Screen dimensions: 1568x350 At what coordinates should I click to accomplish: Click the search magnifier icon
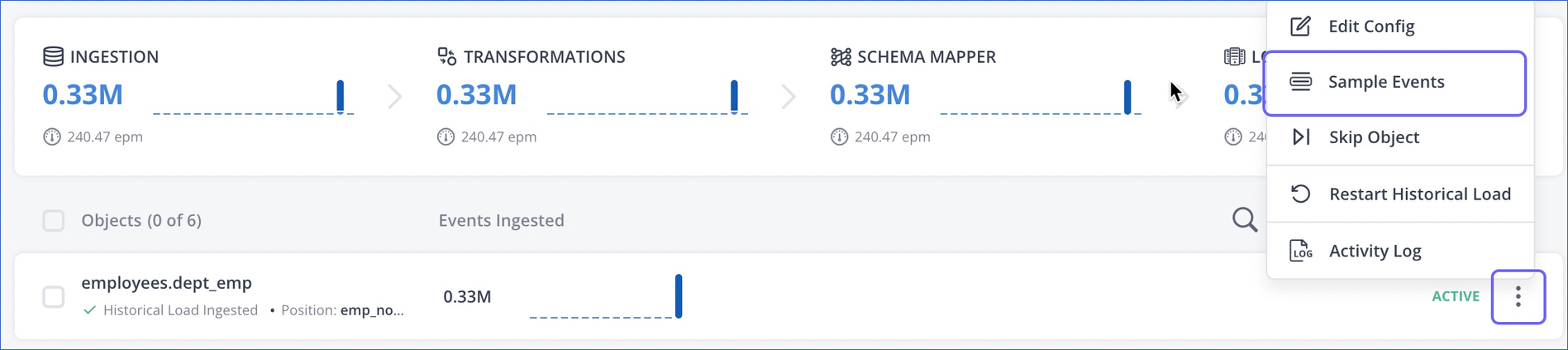click(1244, 219)
